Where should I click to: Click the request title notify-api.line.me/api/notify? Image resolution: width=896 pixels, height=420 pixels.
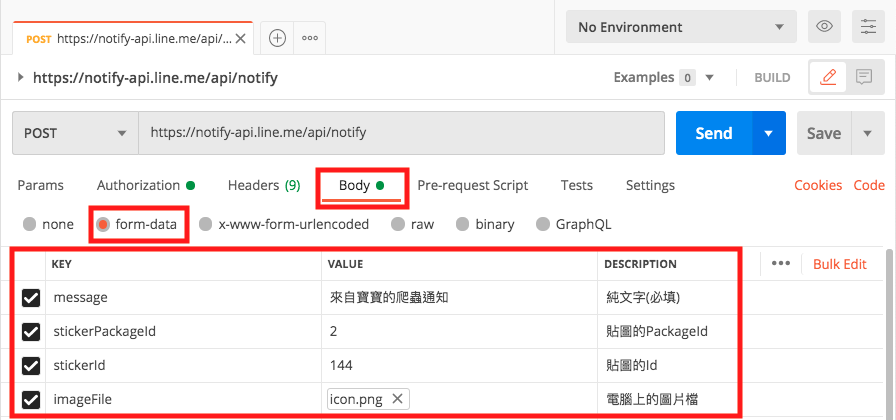pos(155,77)
